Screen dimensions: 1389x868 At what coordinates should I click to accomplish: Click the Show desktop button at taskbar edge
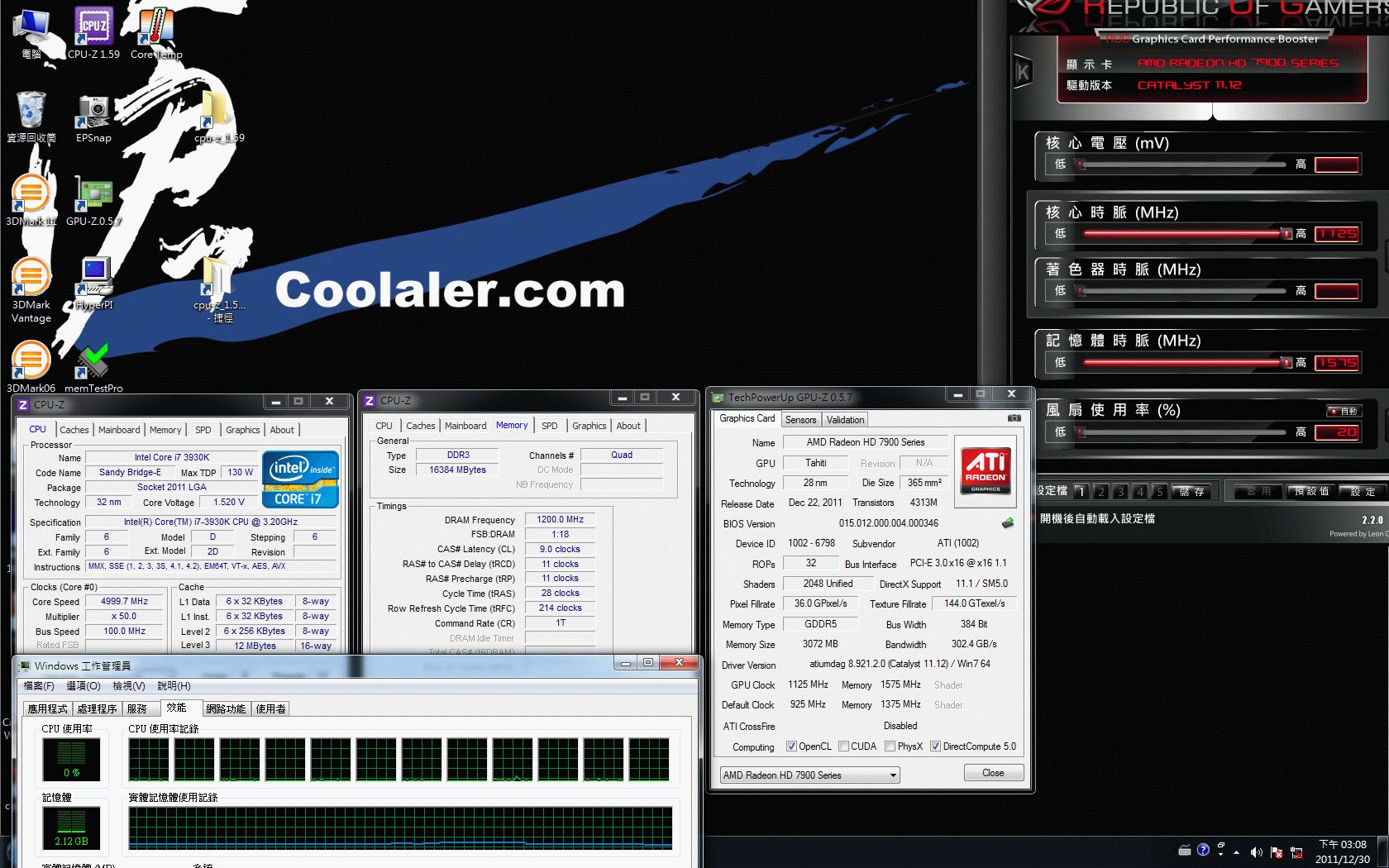pyautogui.click(x=1384, y=852)
